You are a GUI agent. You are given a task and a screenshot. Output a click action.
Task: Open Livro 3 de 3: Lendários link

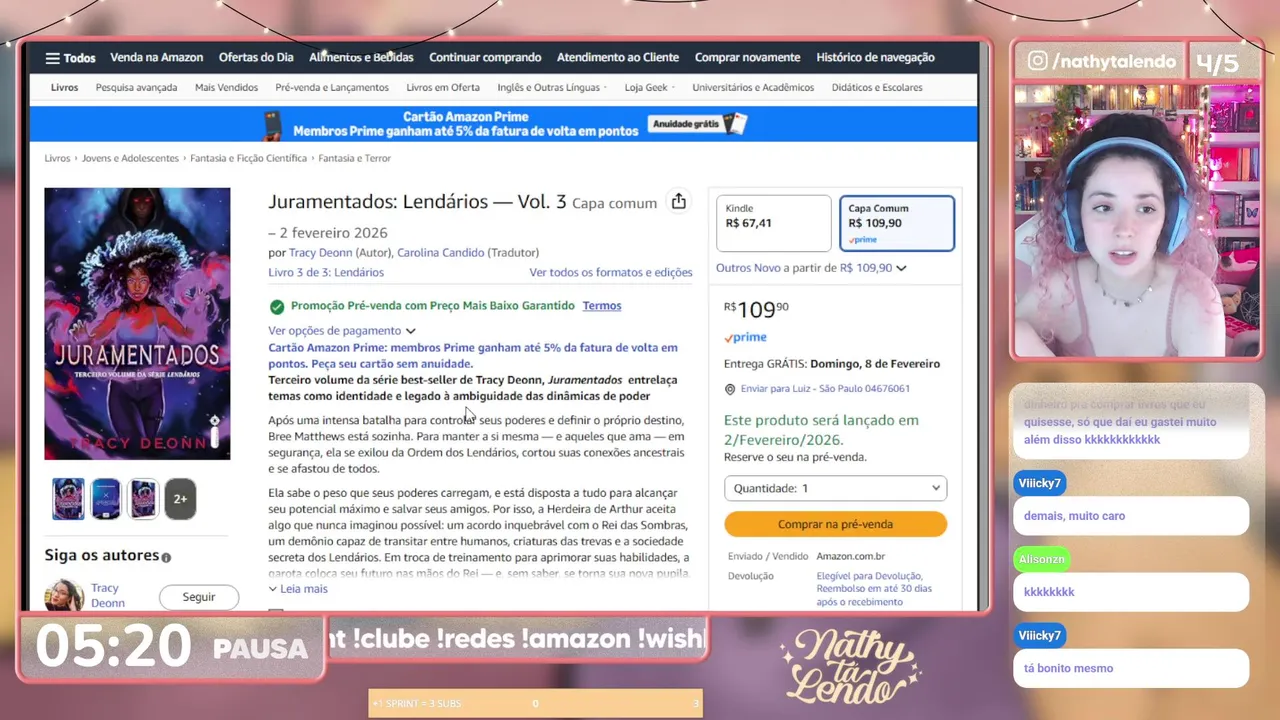pyautogui.click(x=326, y=272)
